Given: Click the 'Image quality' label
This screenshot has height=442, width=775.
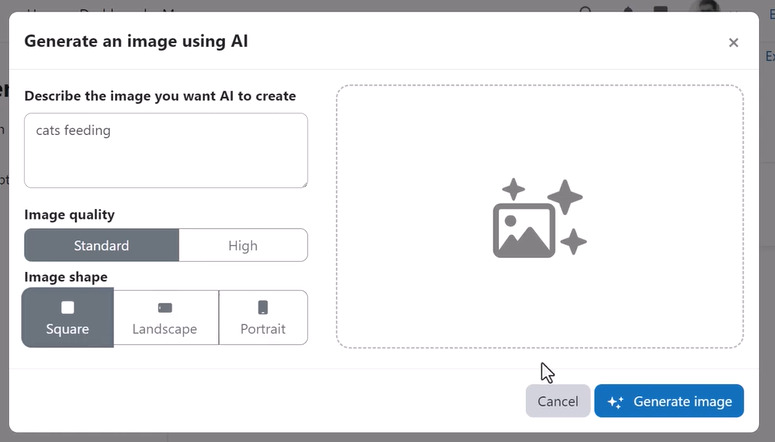Looking at the screenshot, I should click(69, 214).
